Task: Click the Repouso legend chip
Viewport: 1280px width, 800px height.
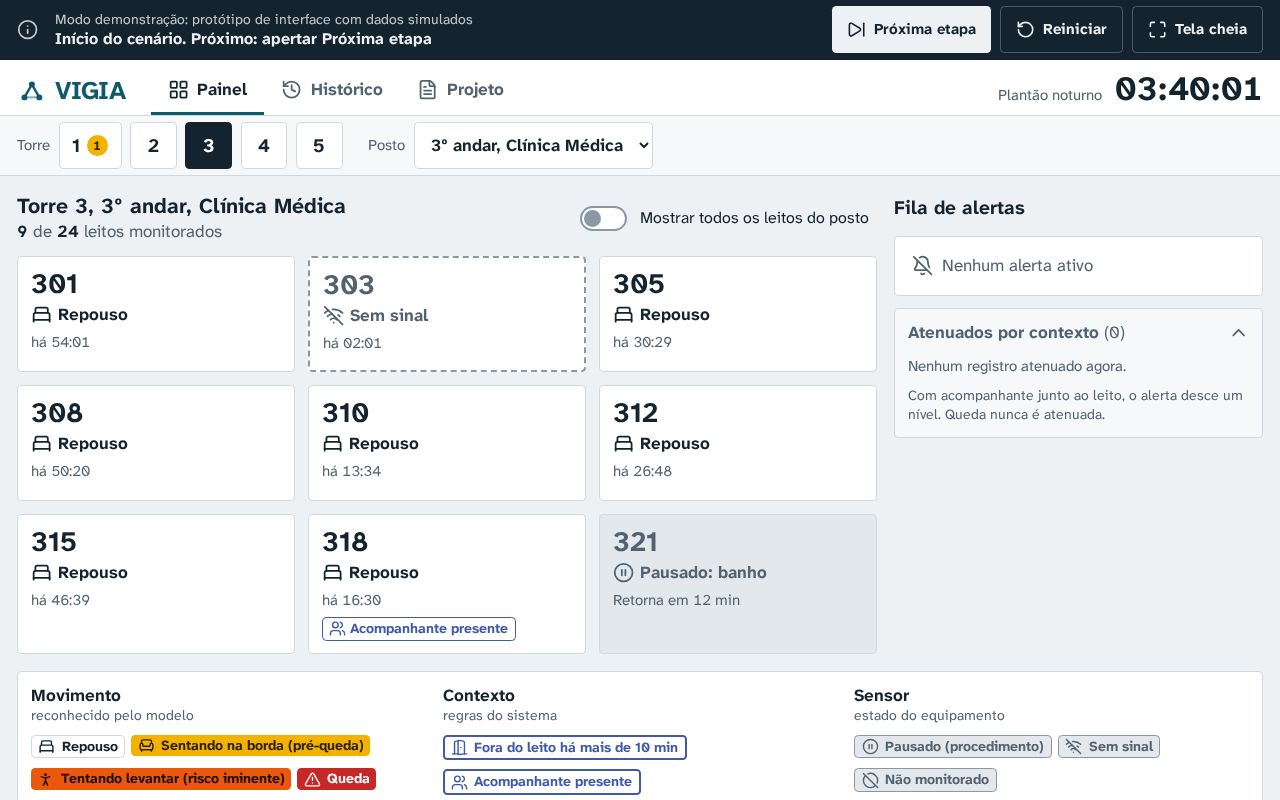Action: pyautogui.click(x=78, y=747)
